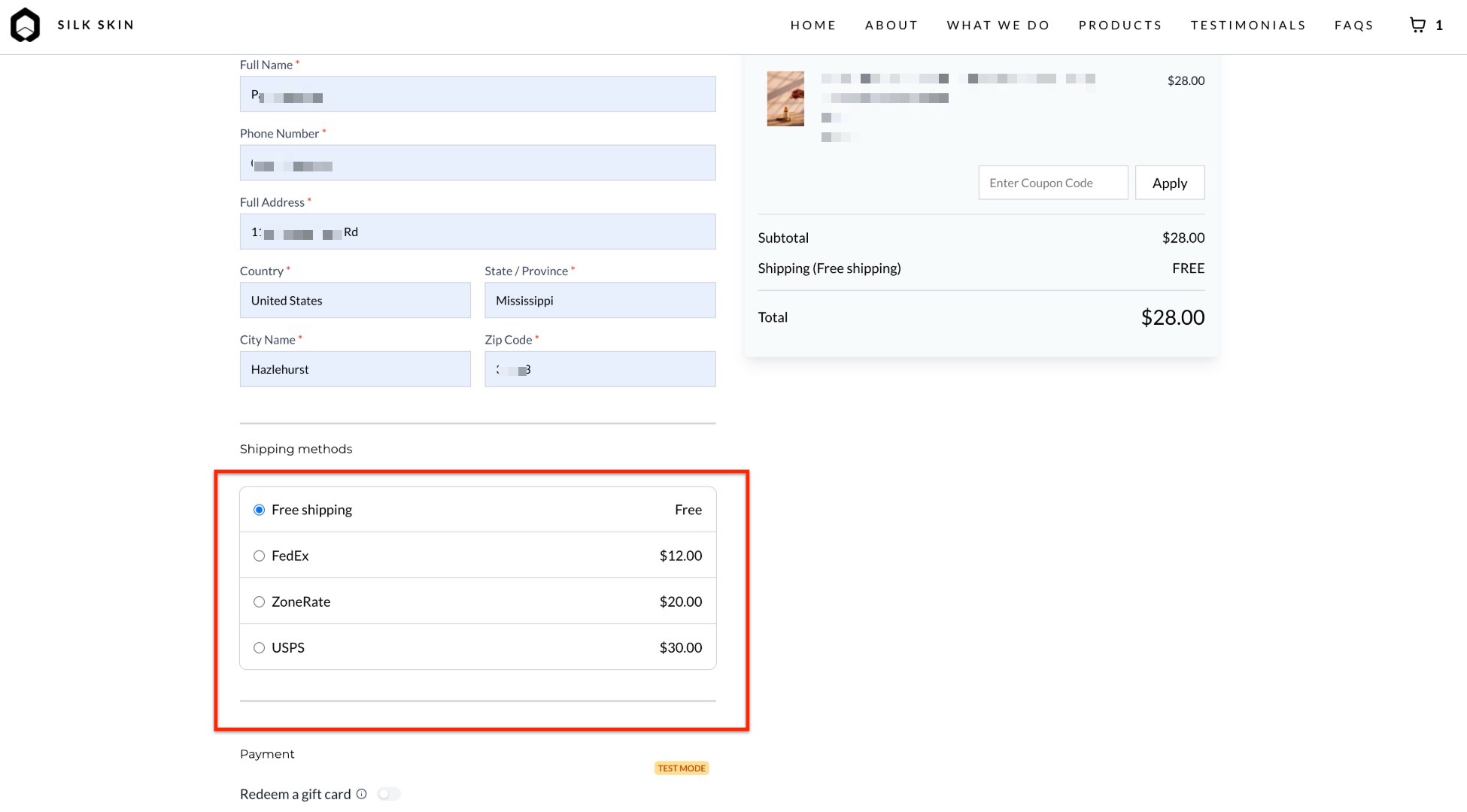Open the FAQs menu link

pos(1354,25)
